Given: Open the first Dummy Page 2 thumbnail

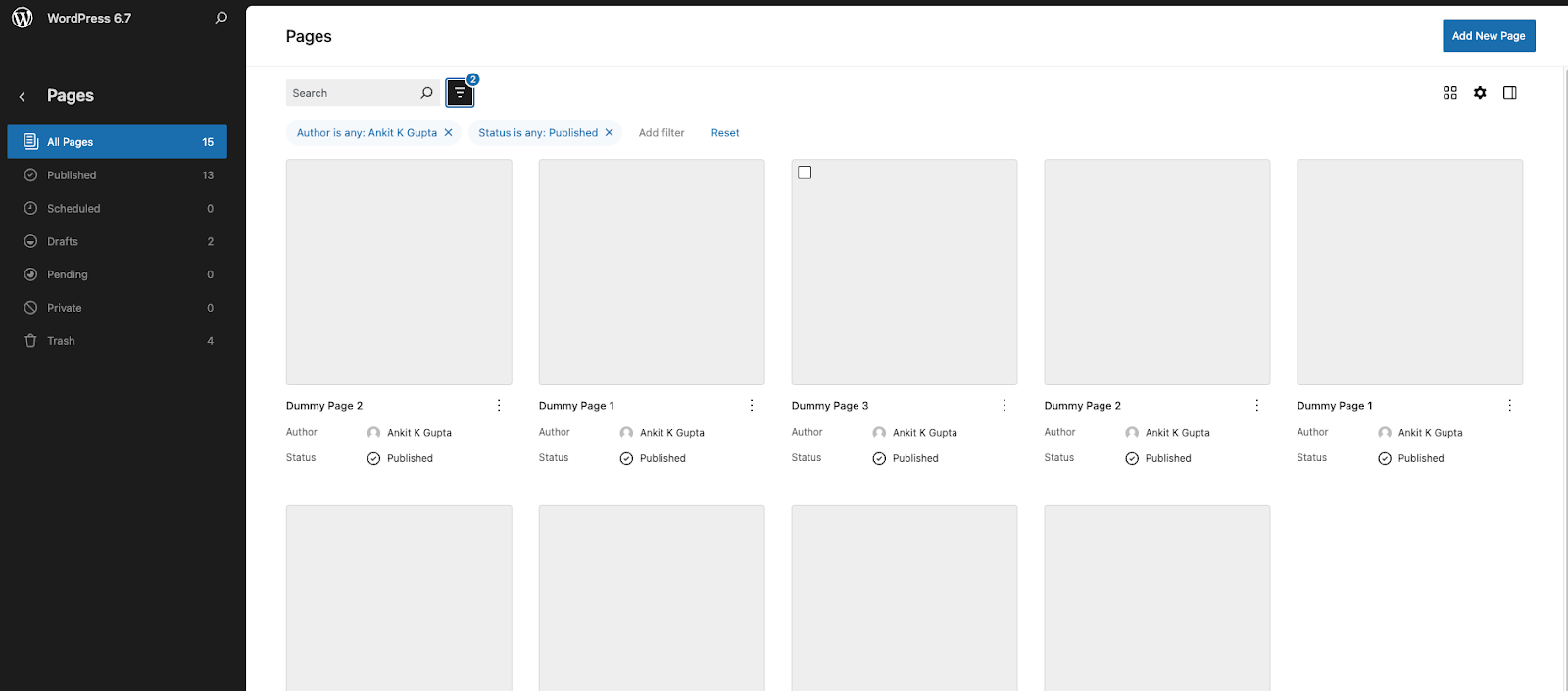Looking at the screenshot, I should (399, 271).
